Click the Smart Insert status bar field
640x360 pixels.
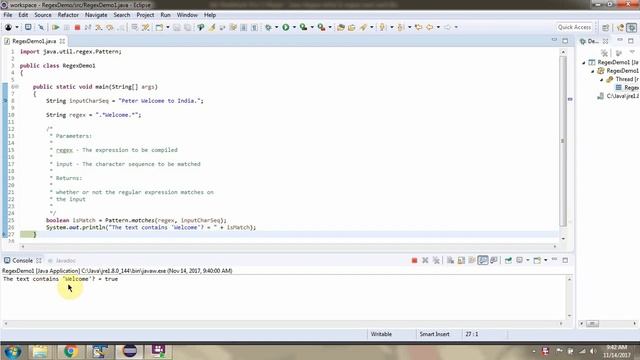434,334
